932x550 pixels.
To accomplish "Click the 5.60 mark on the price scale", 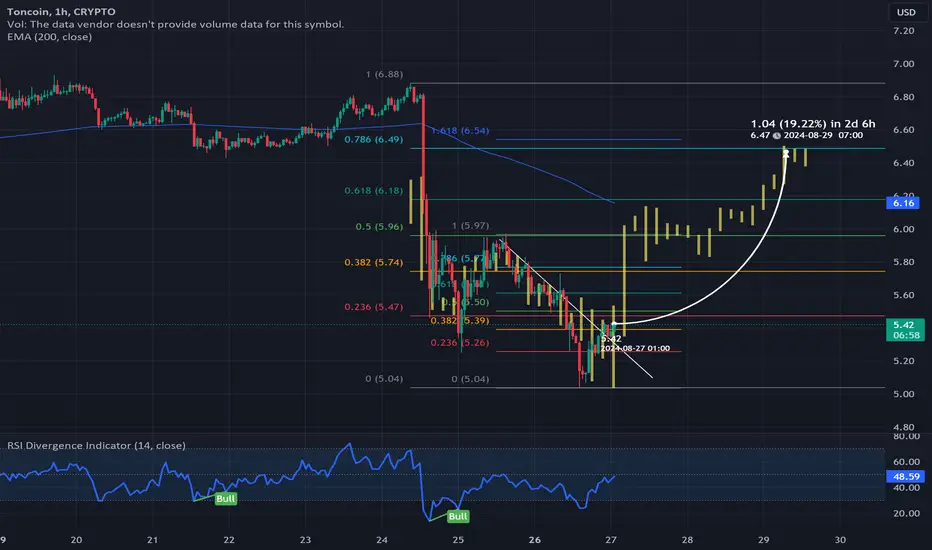I will (x=903, y=295).
